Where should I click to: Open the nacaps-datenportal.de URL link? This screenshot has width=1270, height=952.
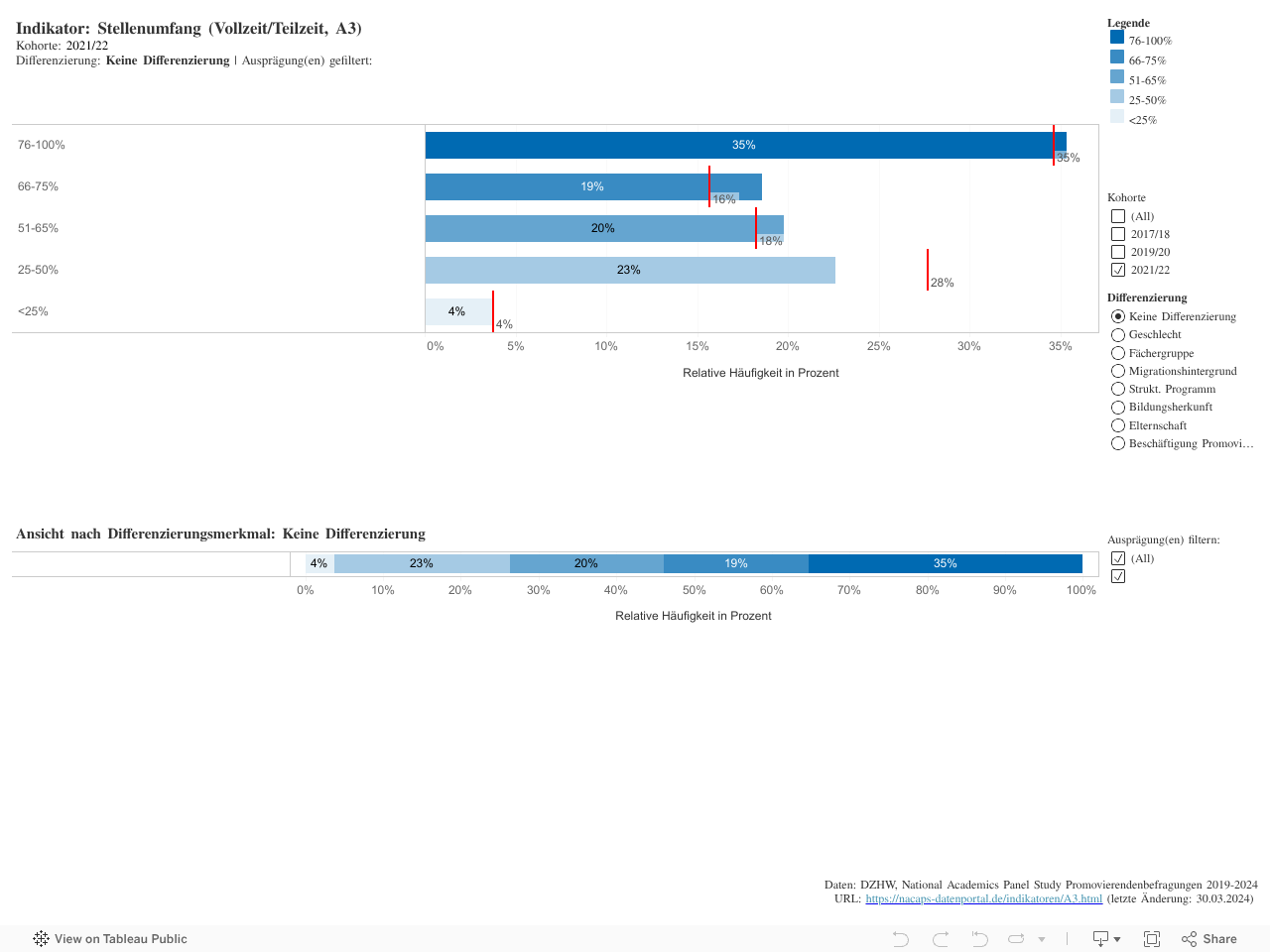(983, 898)
